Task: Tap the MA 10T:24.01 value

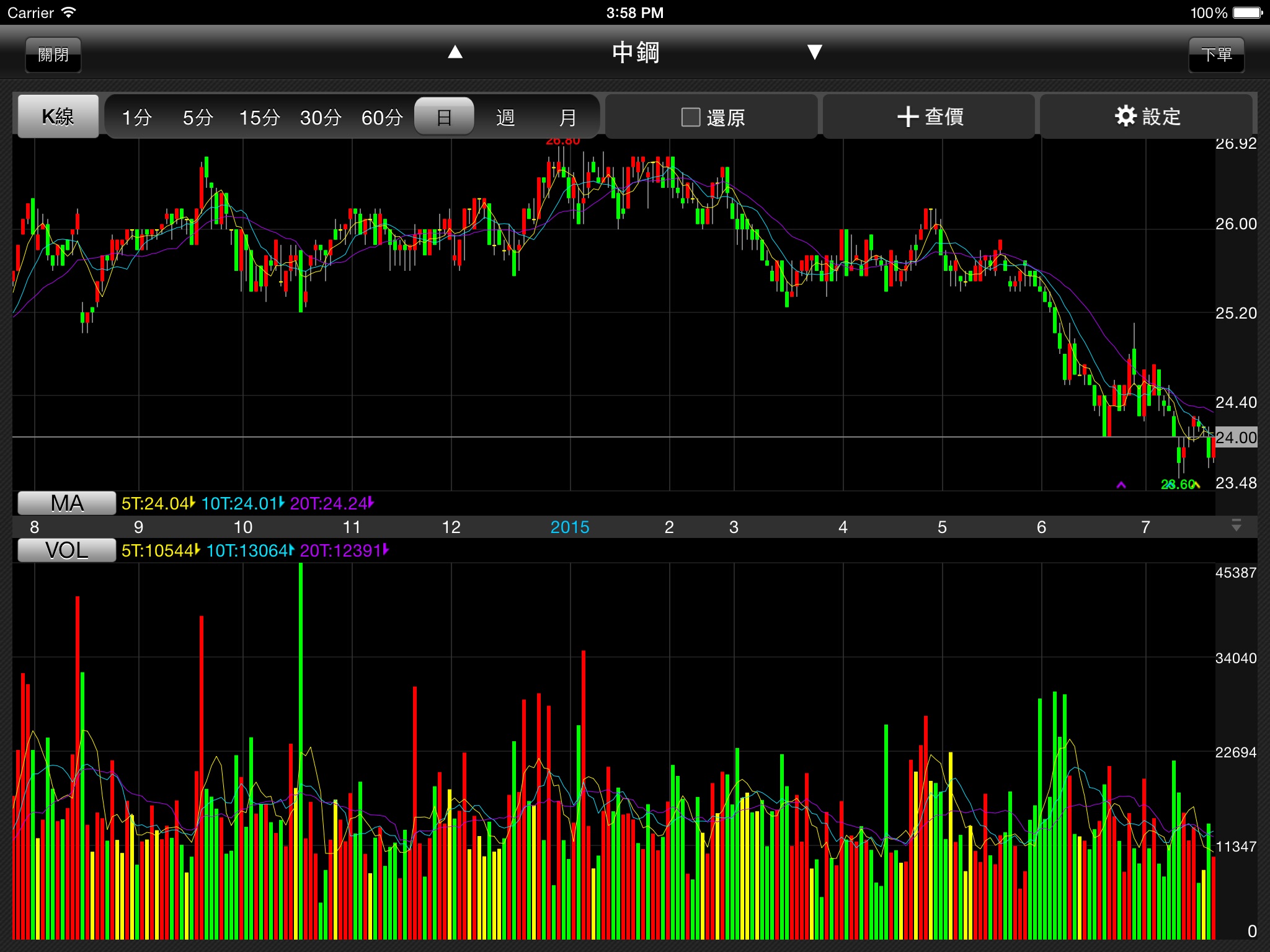Action: pyautogui.click(x=243, y=503)
